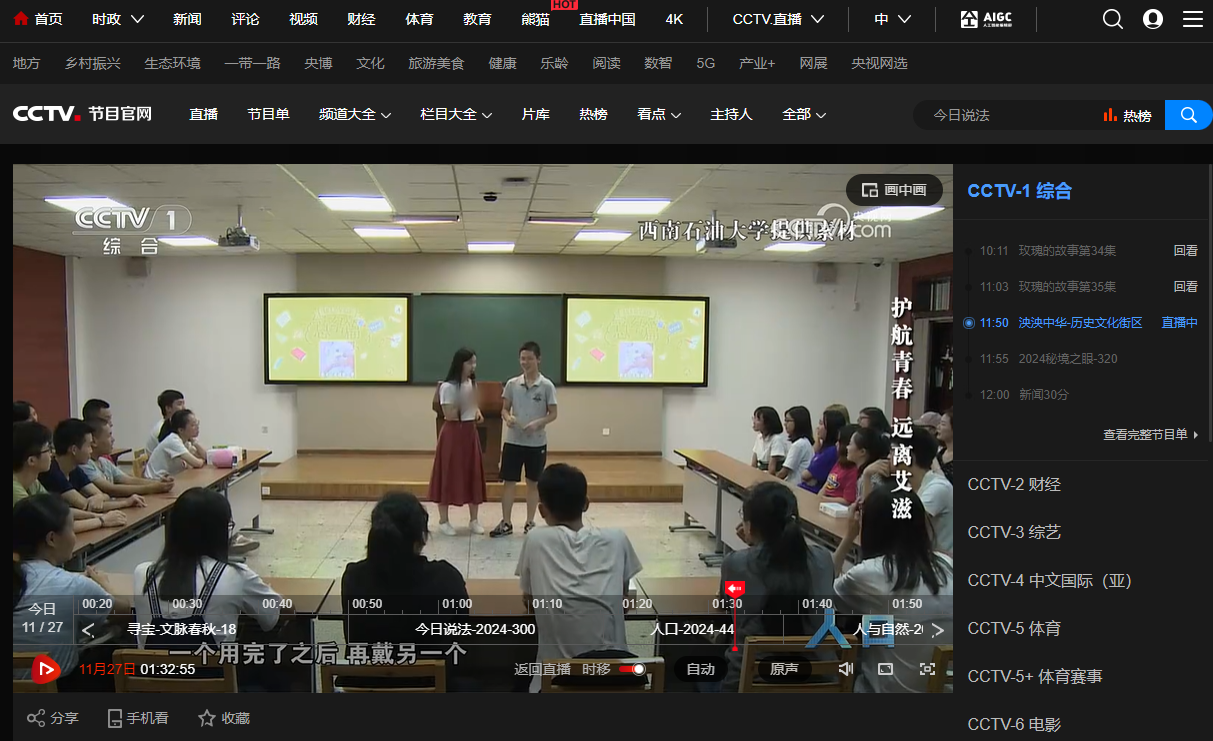The width and height of the screenshot is (1213, 741).
Task: Open the CCTV.直播 dropdown in top bar
Action: (777, 19)
